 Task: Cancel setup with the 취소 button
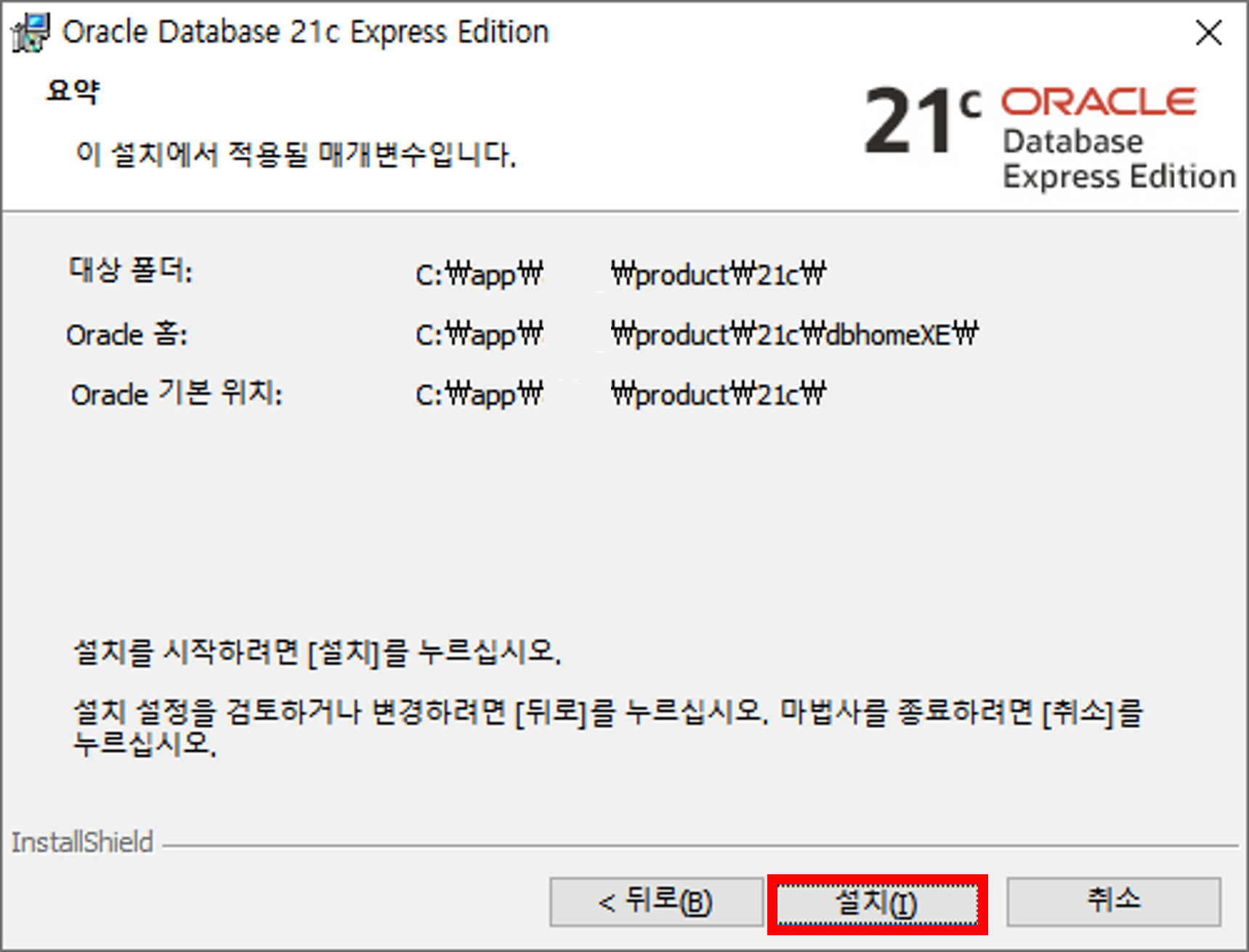(1113, 902)
